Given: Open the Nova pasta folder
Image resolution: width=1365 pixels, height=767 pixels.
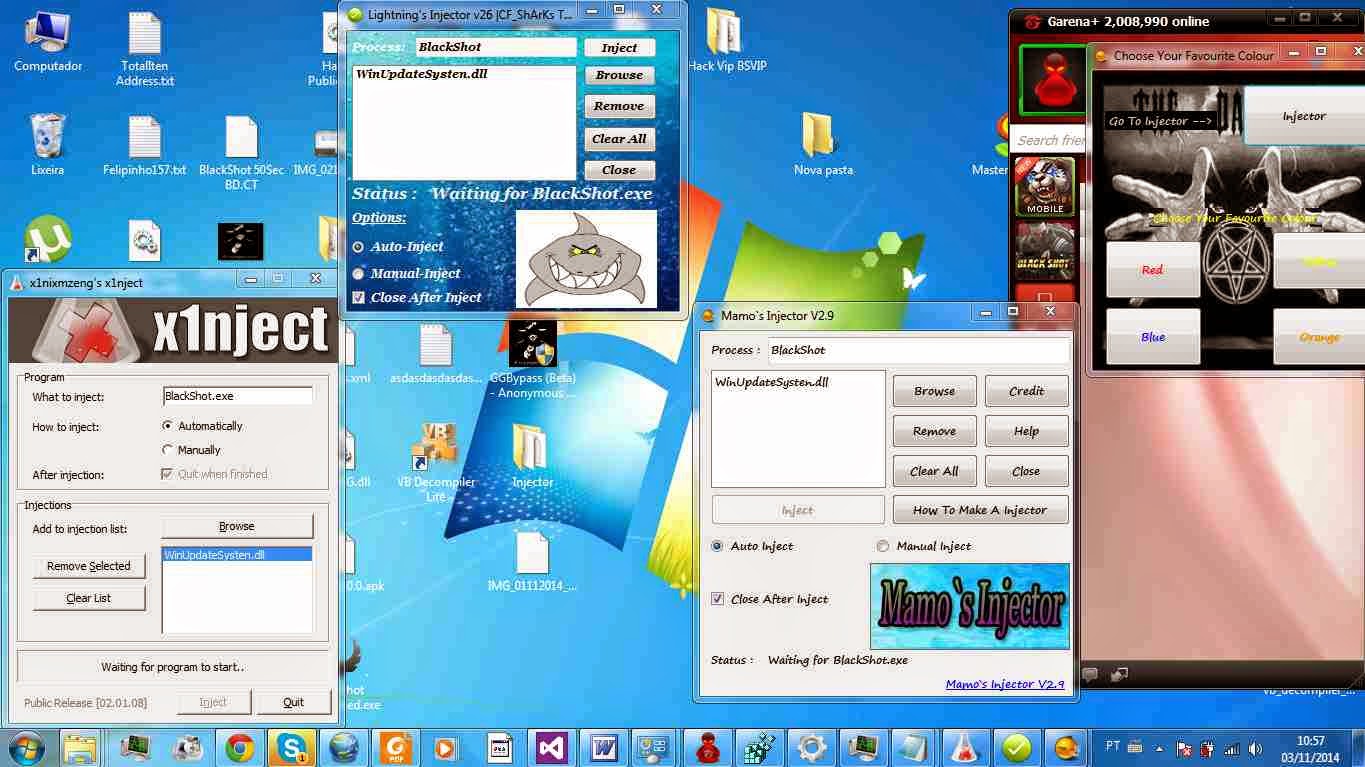Looking at the screenshot, I should [x=823, y=145].
